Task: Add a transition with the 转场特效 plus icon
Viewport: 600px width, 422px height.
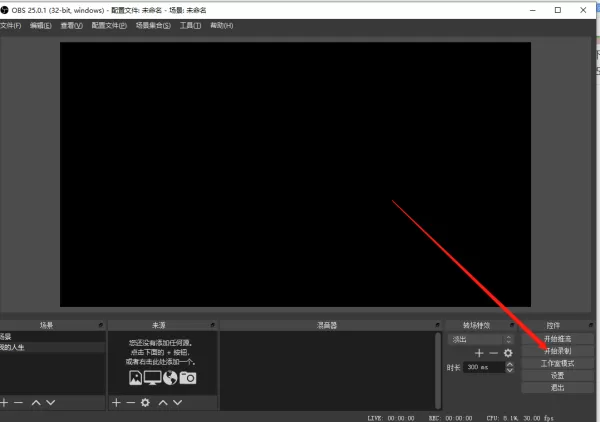Action: tap(479, 353)
